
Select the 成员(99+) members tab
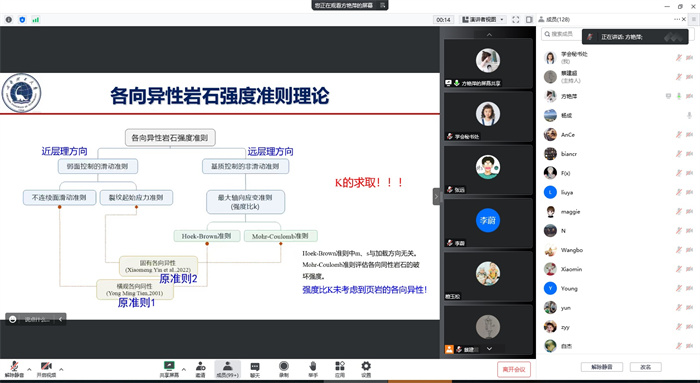point(227,369)
